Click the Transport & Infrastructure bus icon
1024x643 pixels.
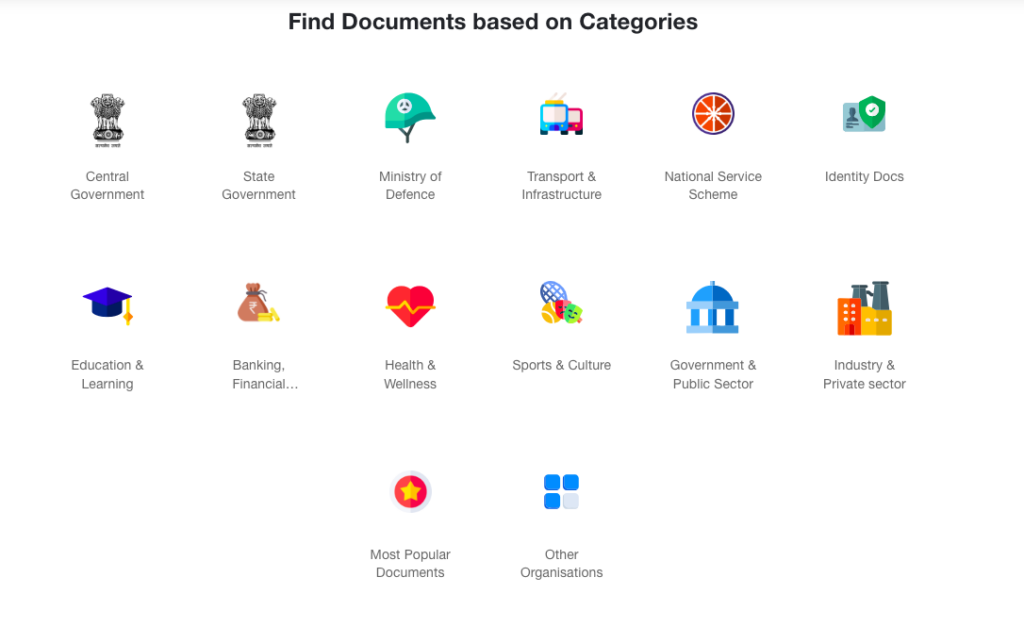point(561,116)
